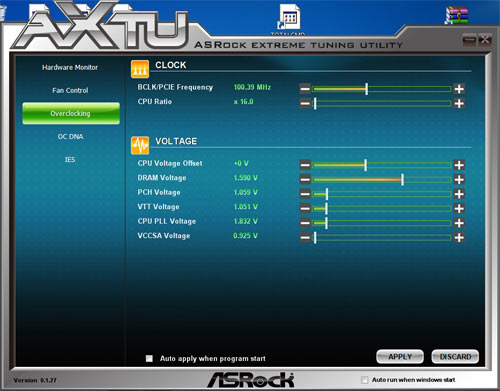Click the DISCARD button
The image size is (500, 391).
tap(455, 357)
